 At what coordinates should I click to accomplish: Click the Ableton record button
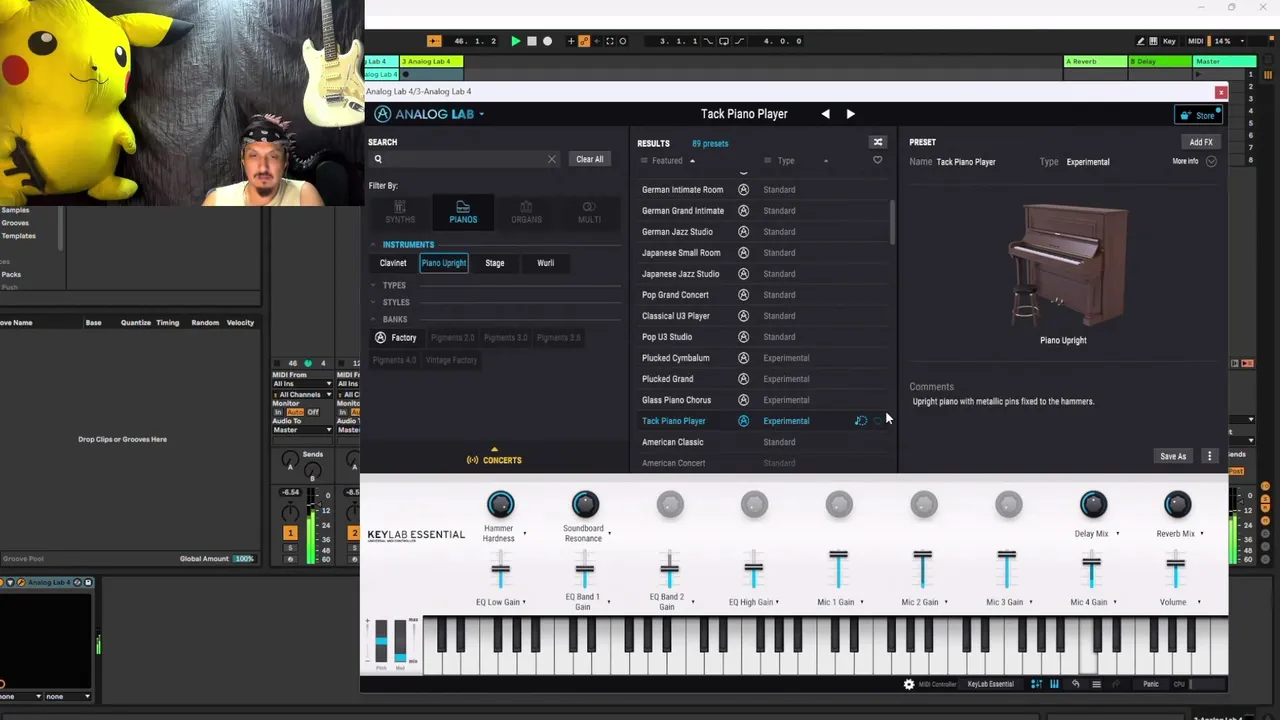[547, 41]
